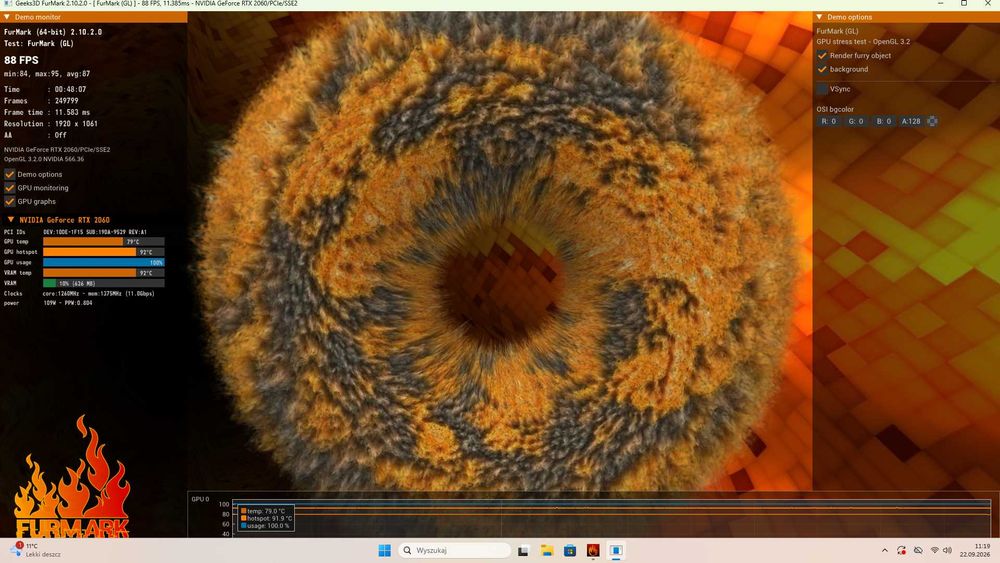Click the GPU 0 graph legend box

pos(265,518)
